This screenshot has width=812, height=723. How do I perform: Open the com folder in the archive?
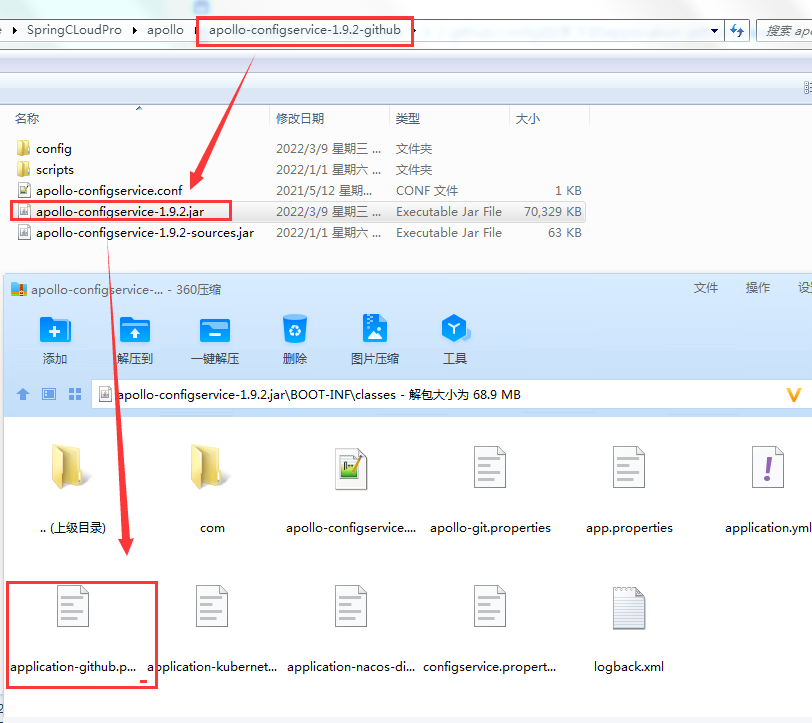211,467
